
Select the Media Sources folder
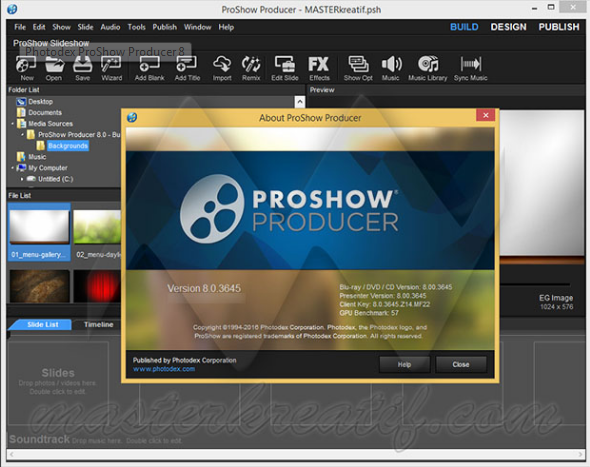pyautogui.click(x=50, y=123)
